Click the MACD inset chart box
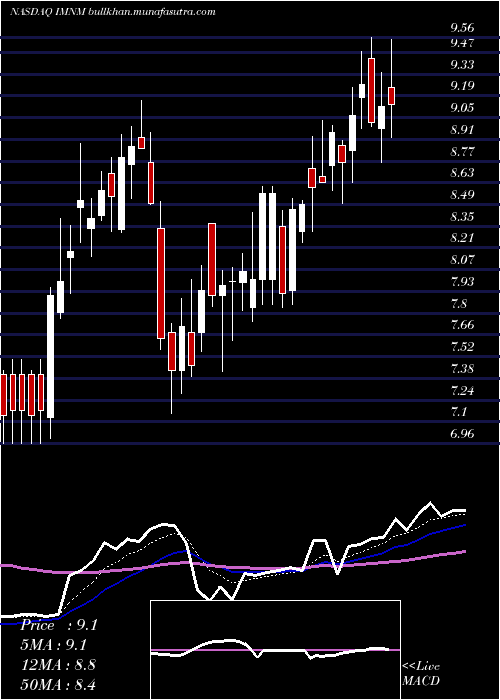The image size is (500, 700). (275, 650)
